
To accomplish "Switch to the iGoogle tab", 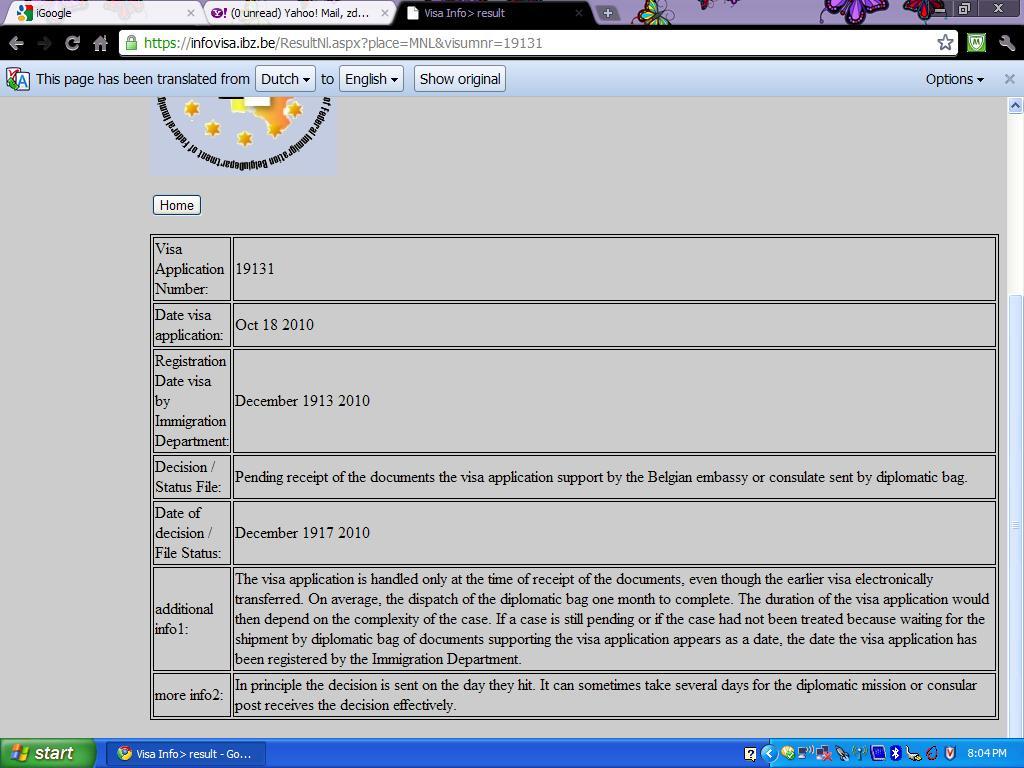I will tap(102, 12).
